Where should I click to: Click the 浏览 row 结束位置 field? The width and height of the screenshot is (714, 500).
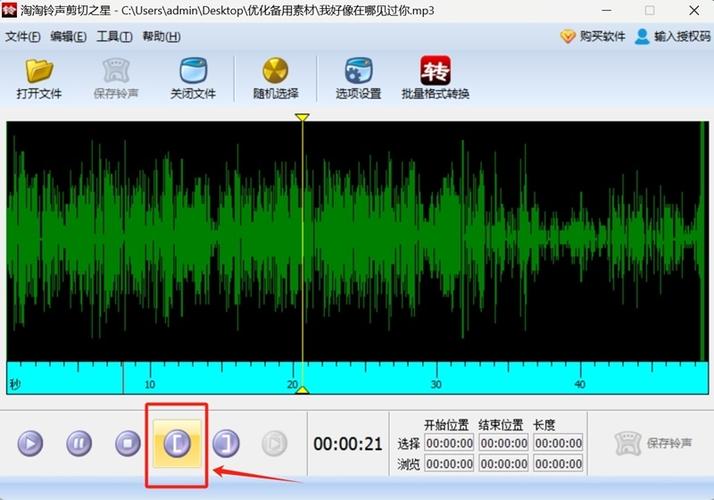pos(504,464)
